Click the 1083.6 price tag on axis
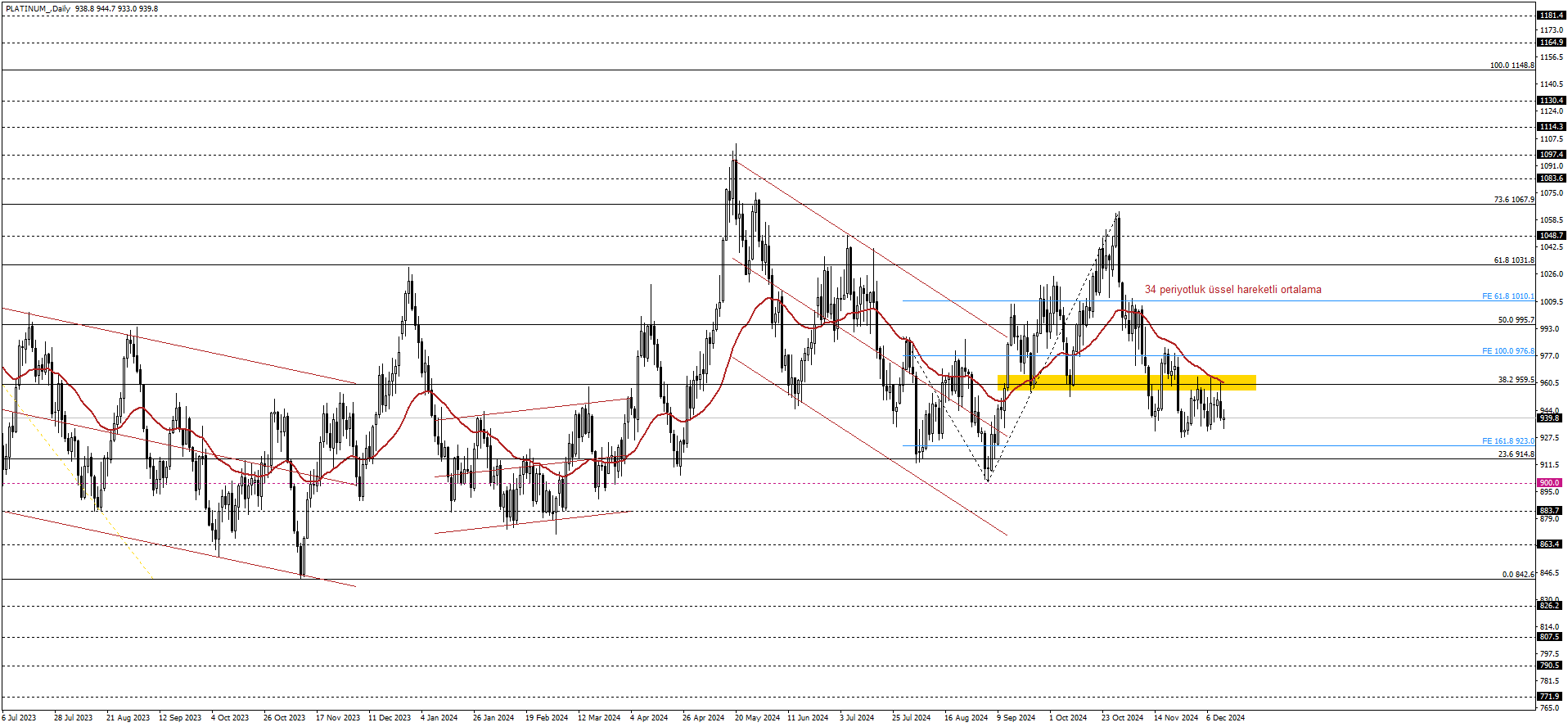Viewport: 1568px width, 727px height. 1551,178
